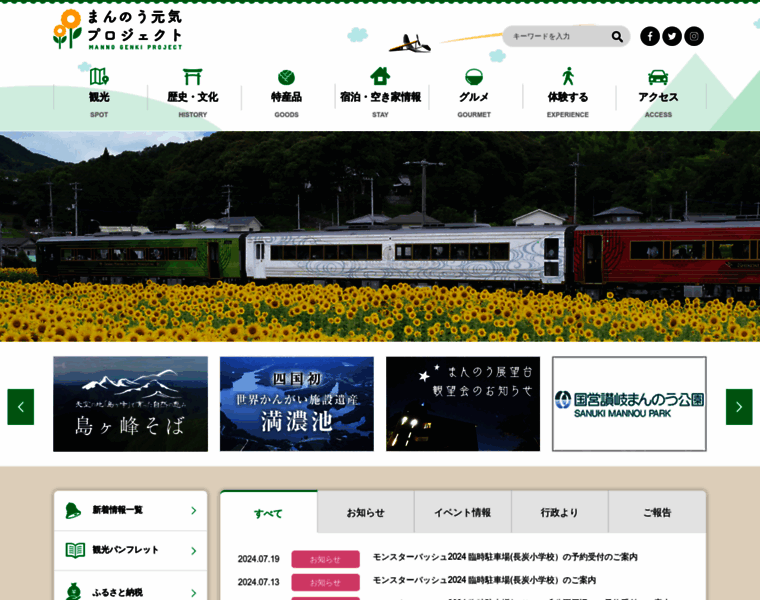Open 新着情報一覧 sidebar link
Image resolution: width=760 pixels, height=600 pixels.
coord(130,510)
